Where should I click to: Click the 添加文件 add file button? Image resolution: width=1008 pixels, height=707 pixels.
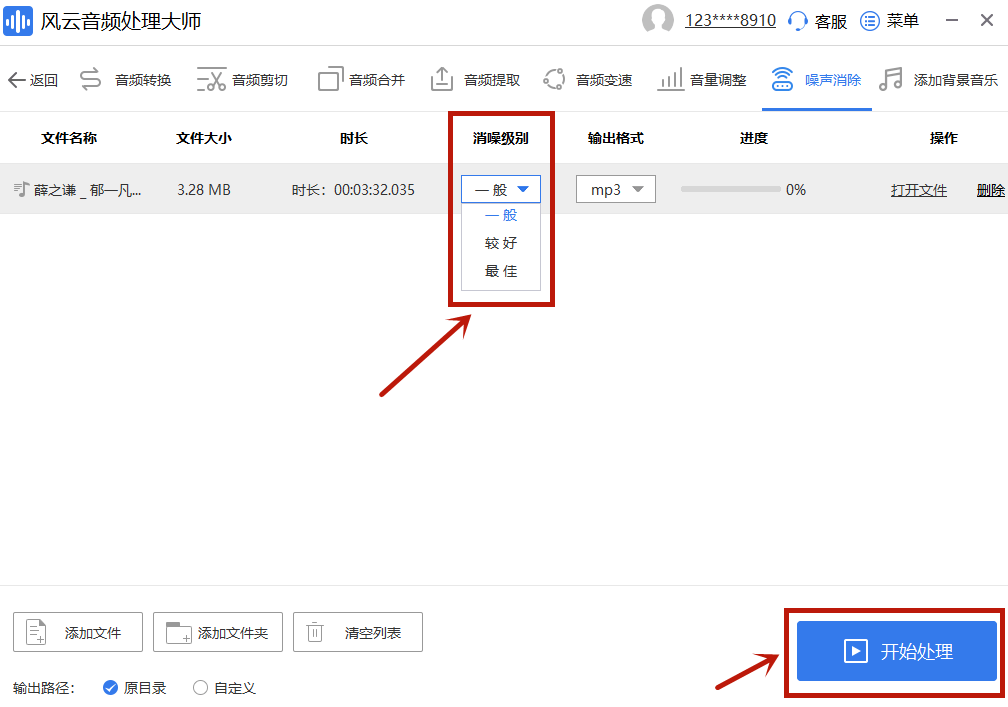(77, 632)
